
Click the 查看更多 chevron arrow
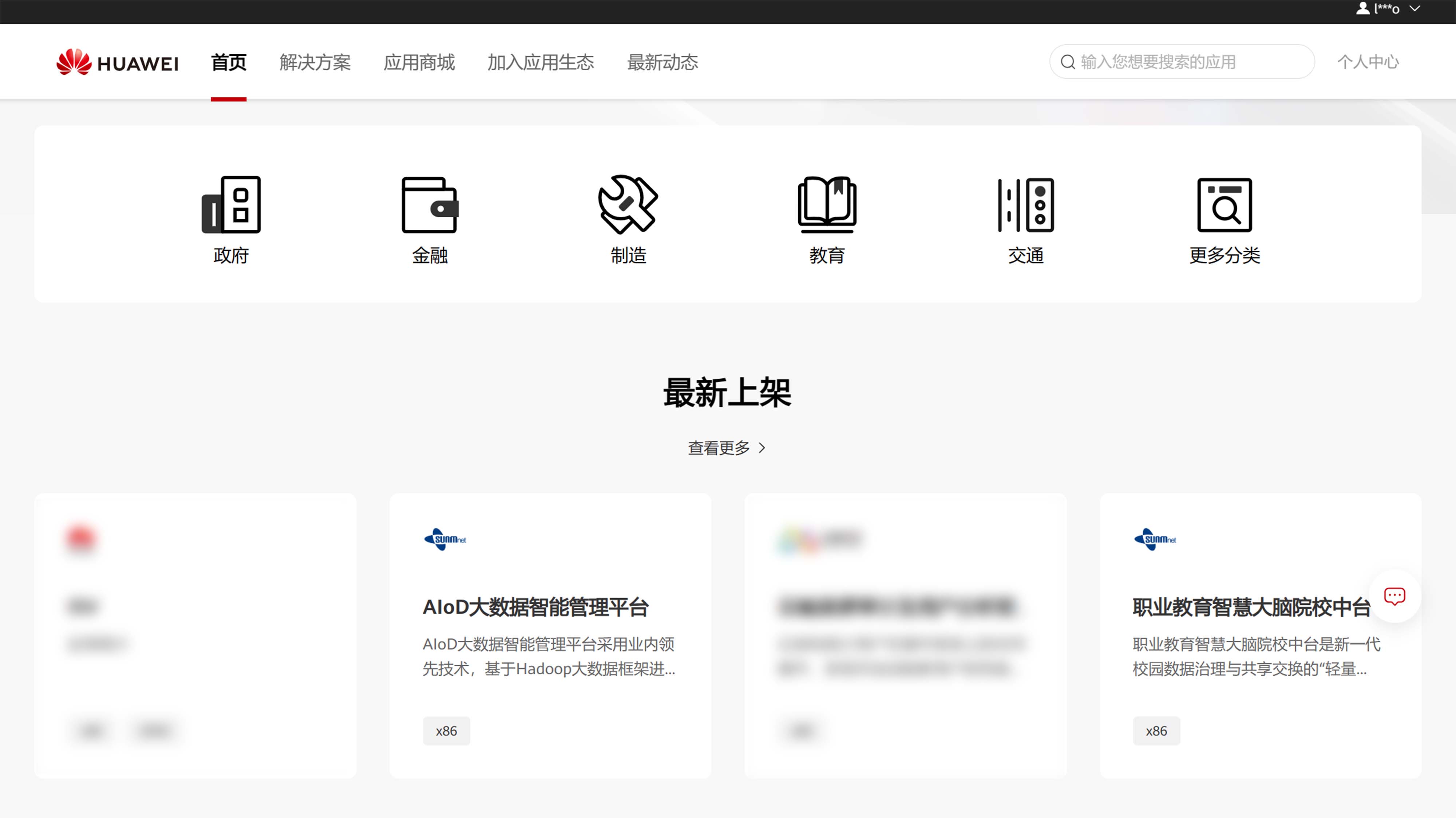tap(762, 448)
